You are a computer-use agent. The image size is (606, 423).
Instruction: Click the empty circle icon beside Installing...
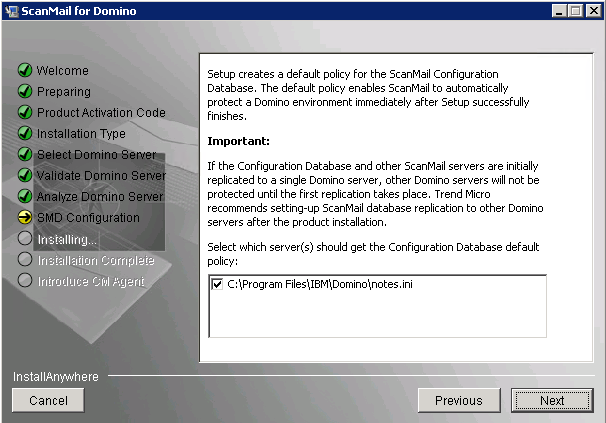pos(25,239)
